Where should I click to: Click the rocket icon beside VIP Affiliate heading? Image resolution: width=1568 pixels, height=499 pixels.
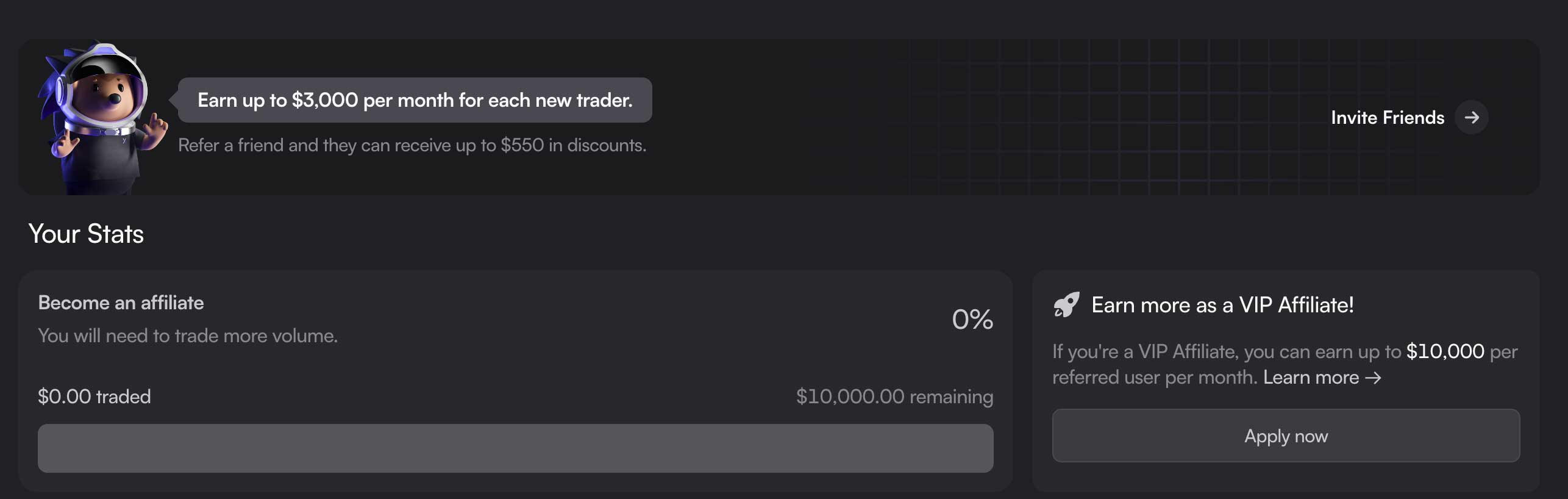[1066, 304]
